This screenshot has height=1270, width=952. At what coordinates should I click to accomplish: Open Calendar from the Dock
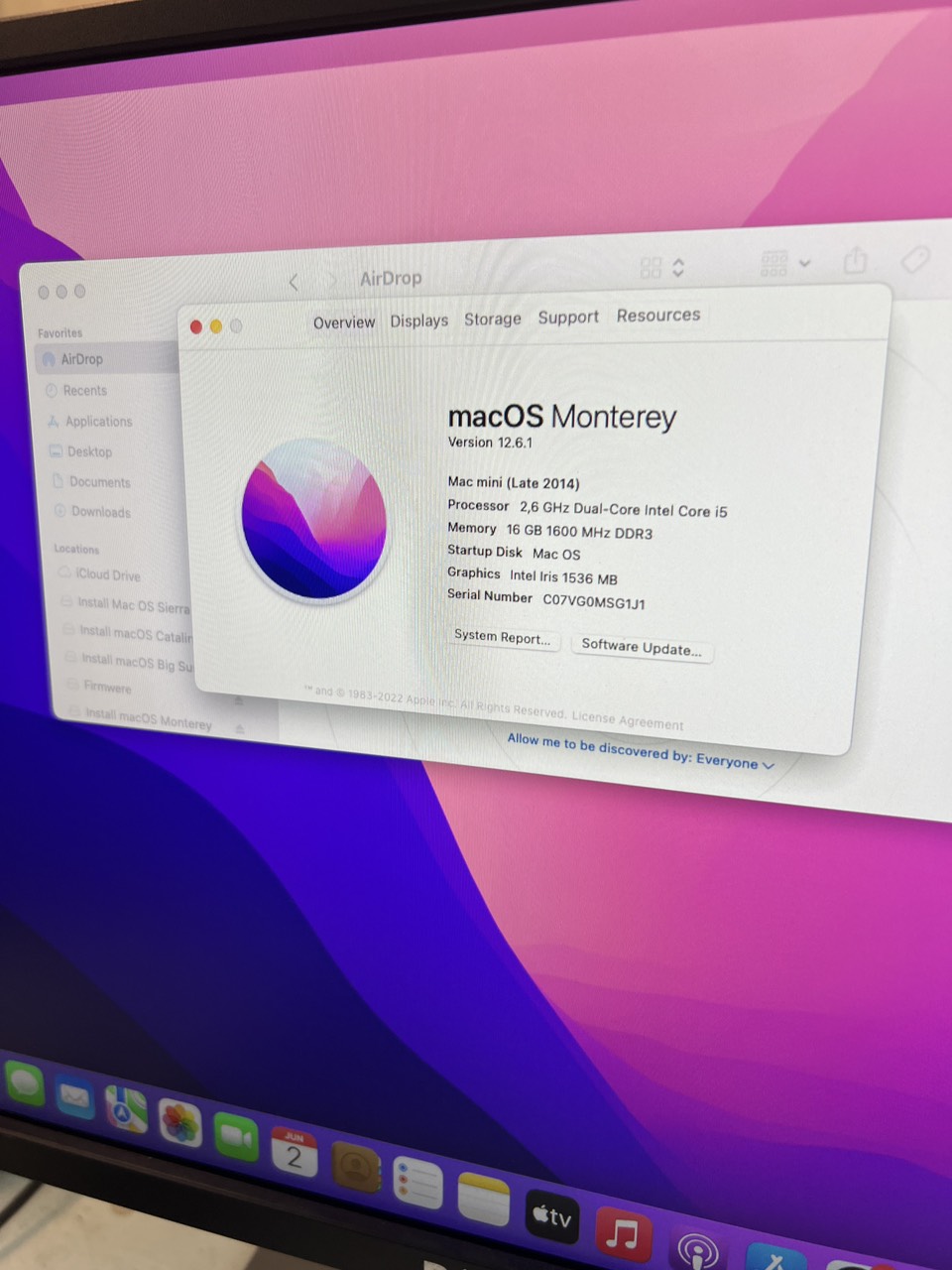click(x=294, y=1154)
